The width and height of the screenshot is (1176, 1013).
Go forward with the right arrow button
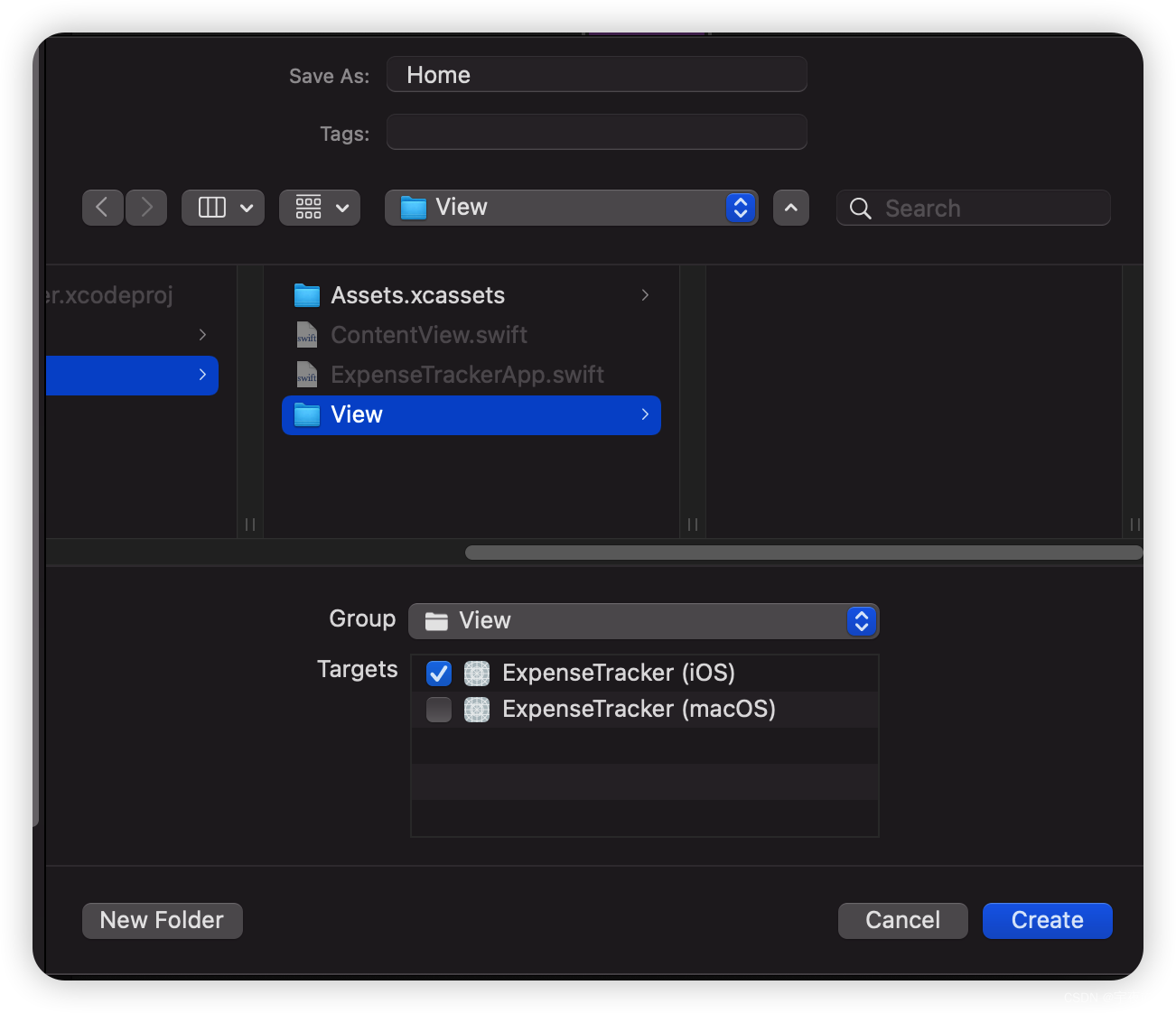(x=146, y=208)
